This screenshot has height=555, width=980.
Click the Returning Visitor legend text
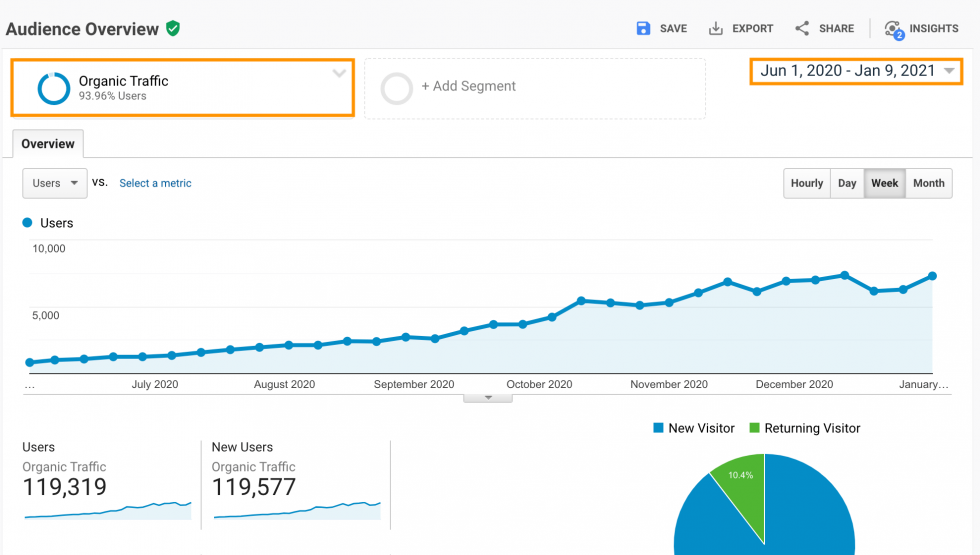pyautogui.click(x=812, y=428)
